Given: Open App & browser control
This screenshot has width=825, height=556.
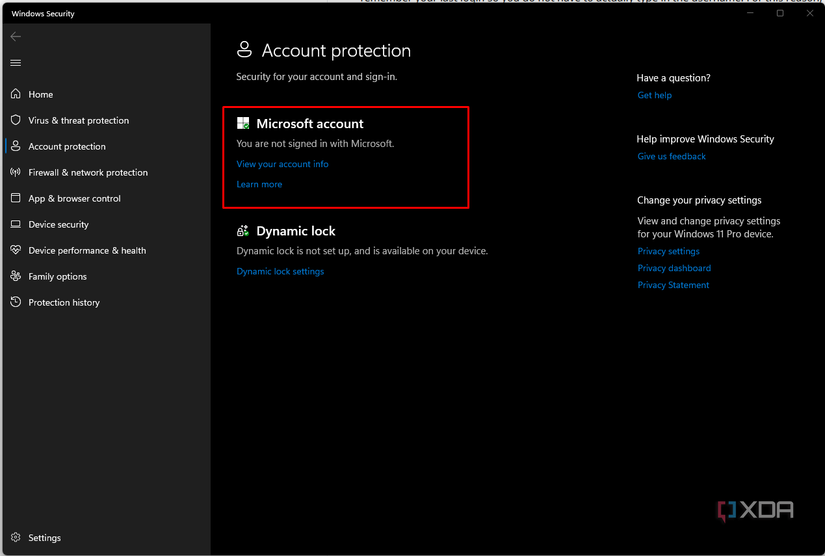Looking at the screenshot, I should (74, 198).
